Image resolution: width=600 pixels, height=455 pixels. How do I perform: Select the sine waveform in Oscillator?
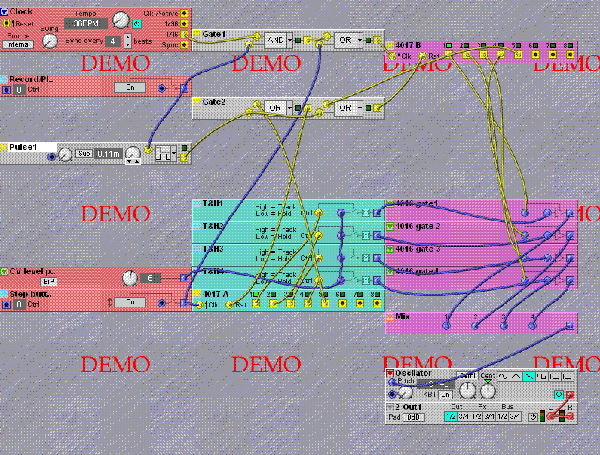click(503, 377)
